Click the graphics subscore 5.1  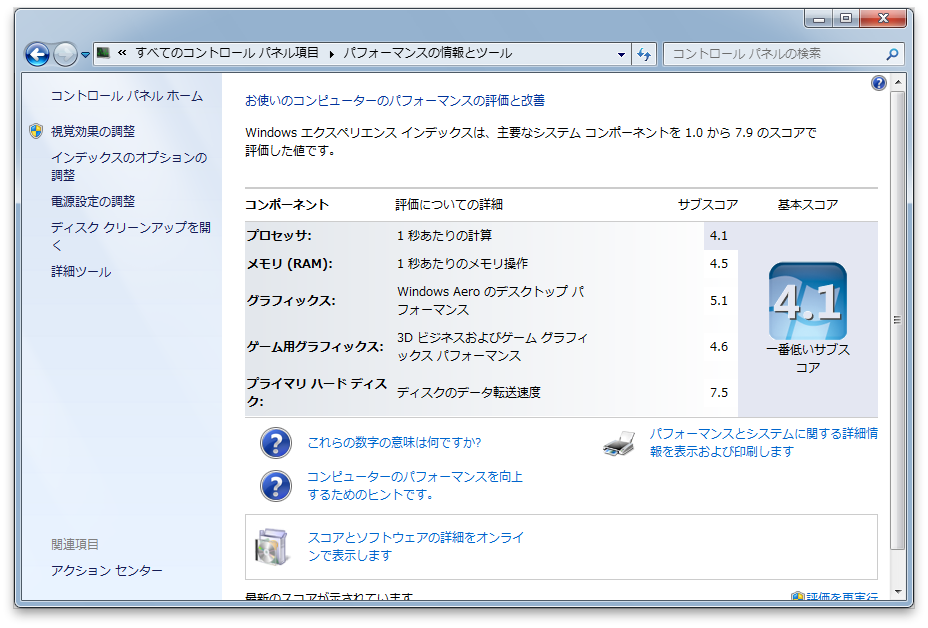pyautogui.click(x=719, y=301)
